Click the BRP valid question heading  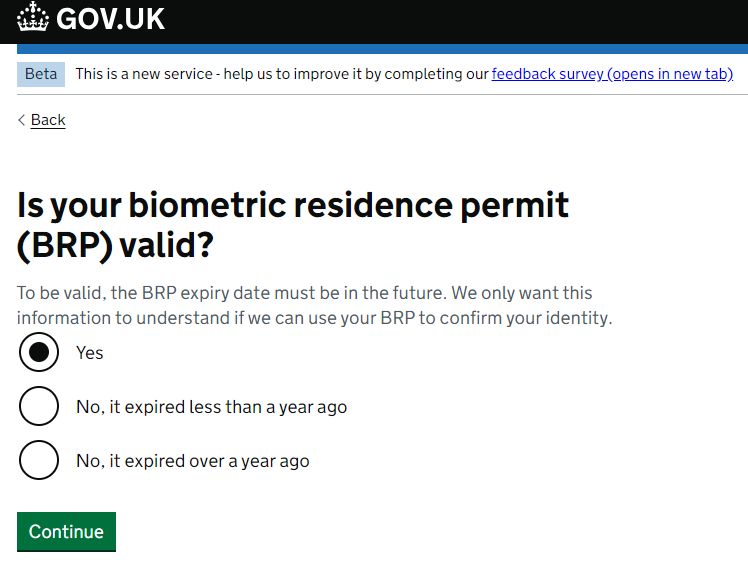pos(292,225)
